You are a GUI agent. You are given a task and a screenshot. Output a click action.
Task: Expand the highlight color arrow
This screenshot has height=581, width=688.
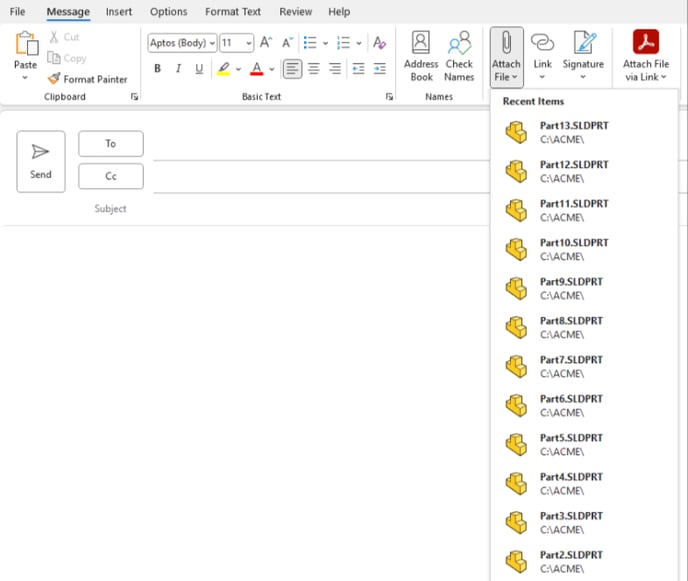click(x=238, y=69)
